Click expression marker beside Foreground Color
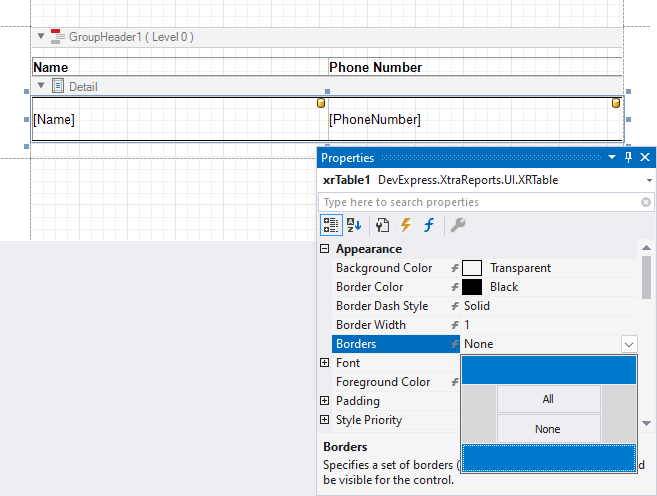The height and width of the screenshot is (496, 657). pos(455,382)
